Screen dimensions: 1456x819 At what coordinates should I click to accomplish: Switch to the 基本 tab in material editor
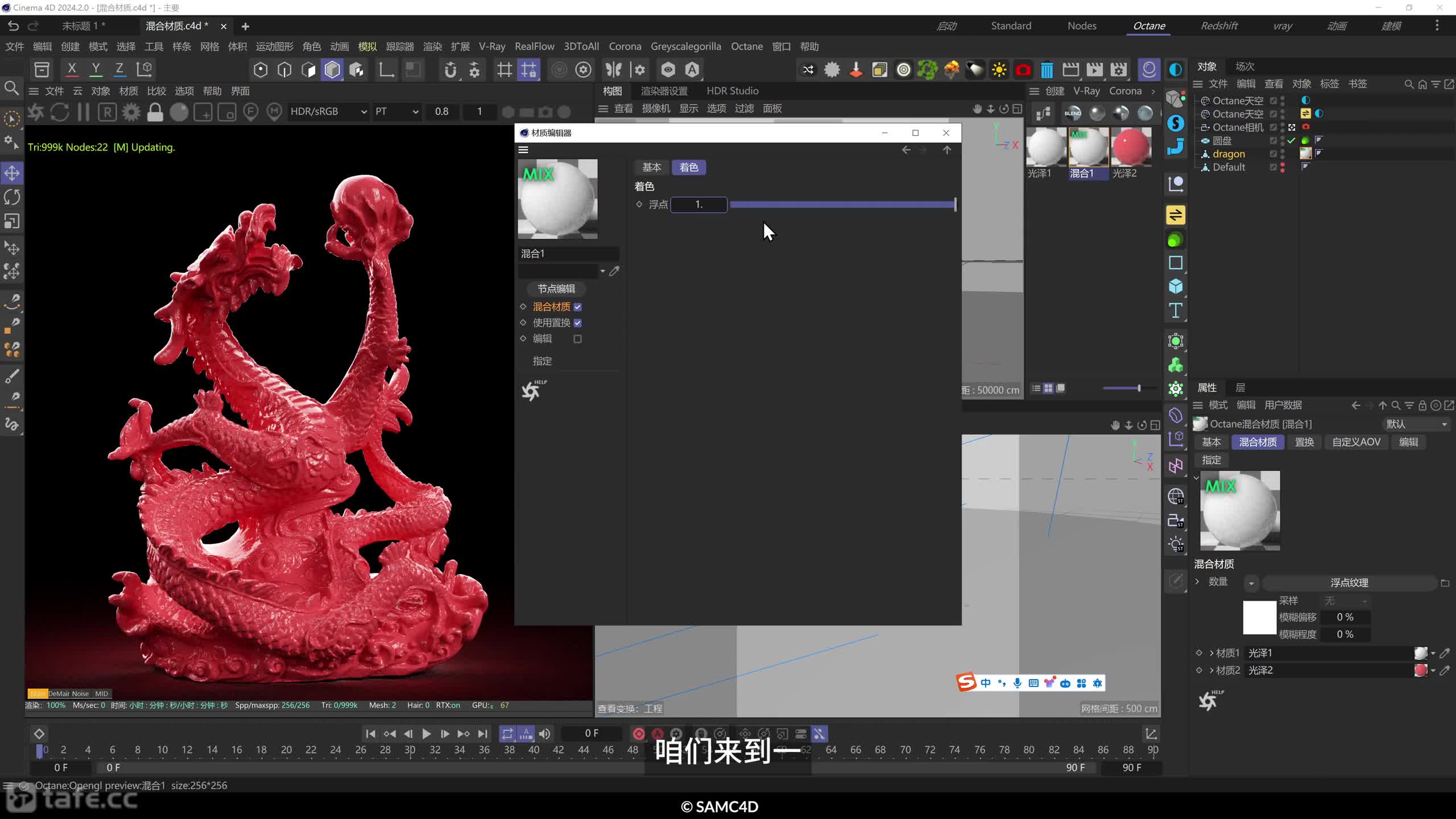[652, 167]
